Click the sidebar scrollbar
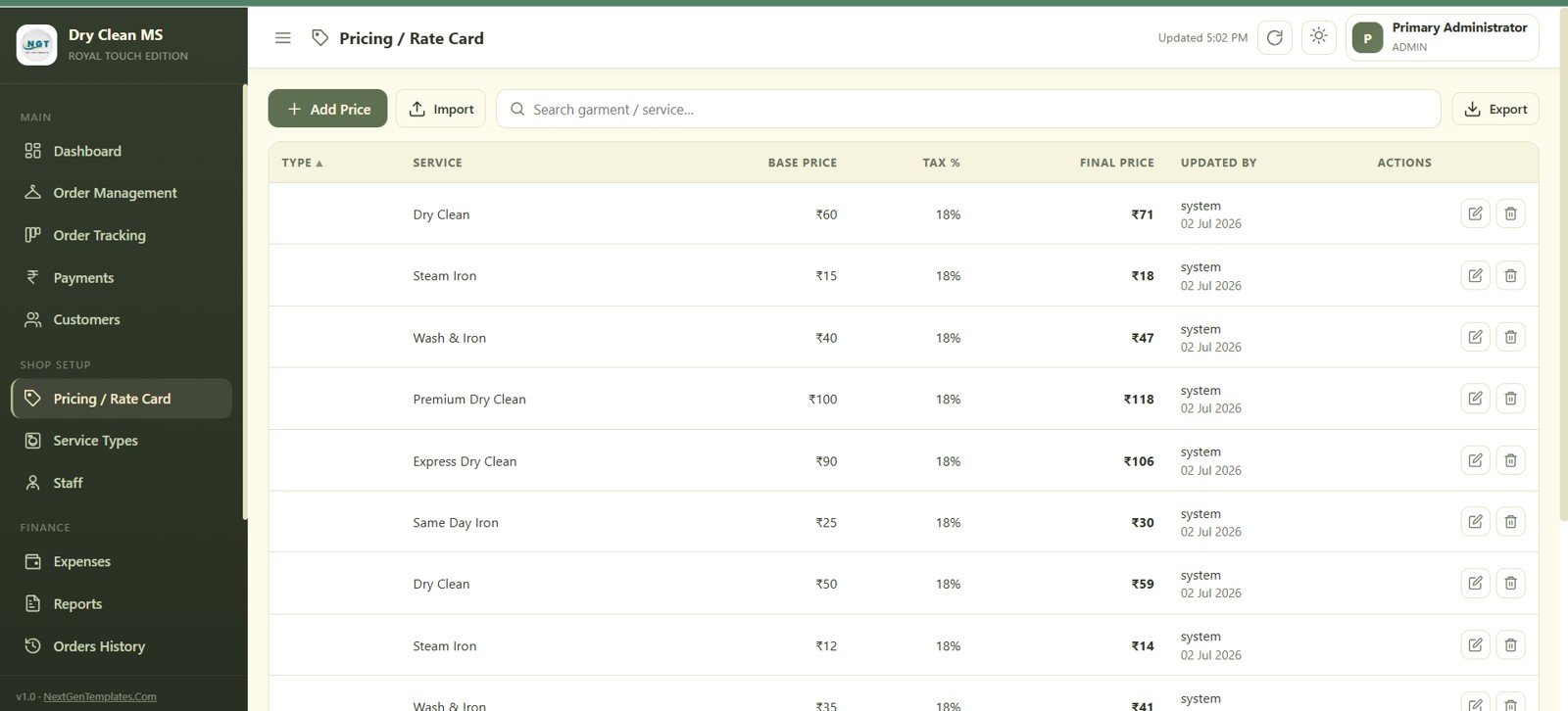The width and height of the screenshot is (1568, 711). [x=245, y=302]
